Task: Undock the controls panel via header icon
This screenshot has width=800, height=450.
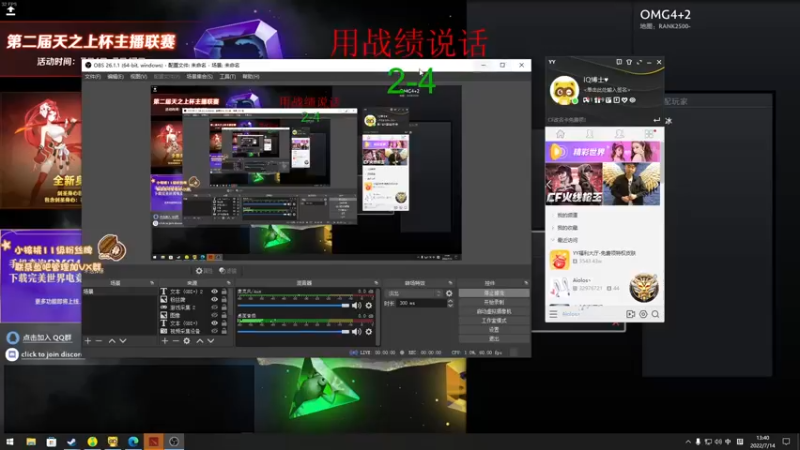Action: [526, 283]
